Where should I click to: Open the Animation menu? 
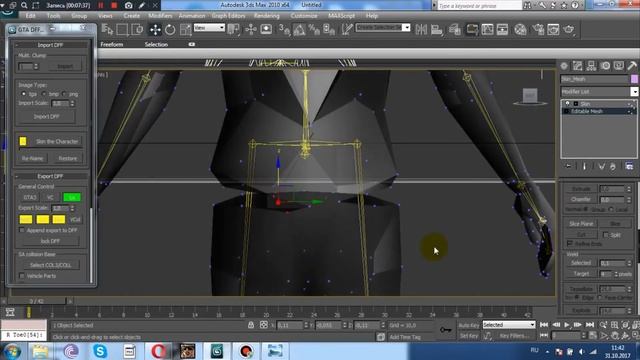point(192,16)
